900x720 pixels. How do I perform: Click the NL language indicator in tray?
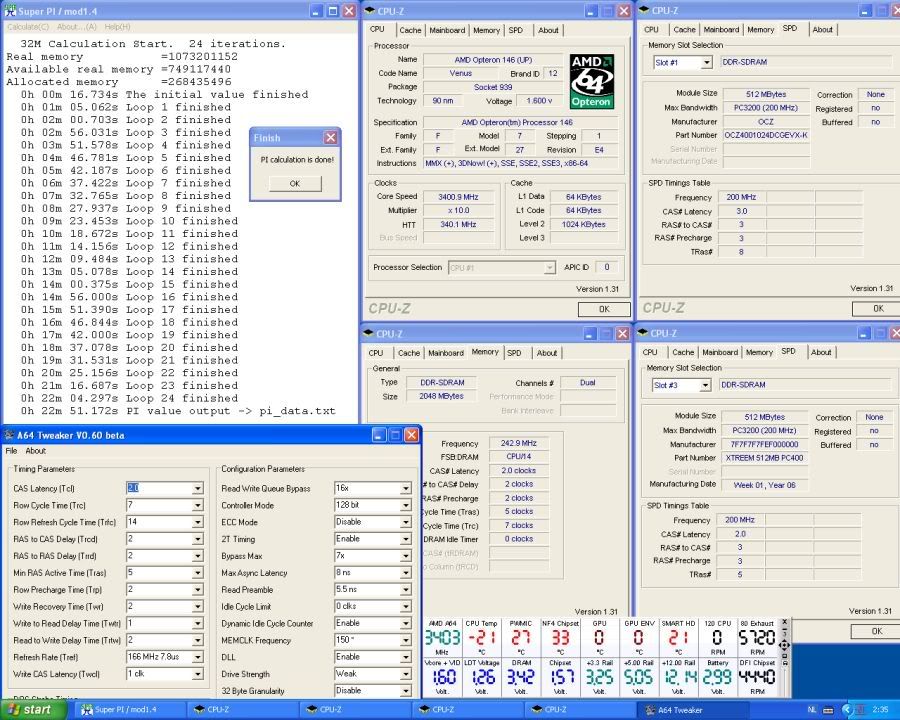[x=812, y=710]
